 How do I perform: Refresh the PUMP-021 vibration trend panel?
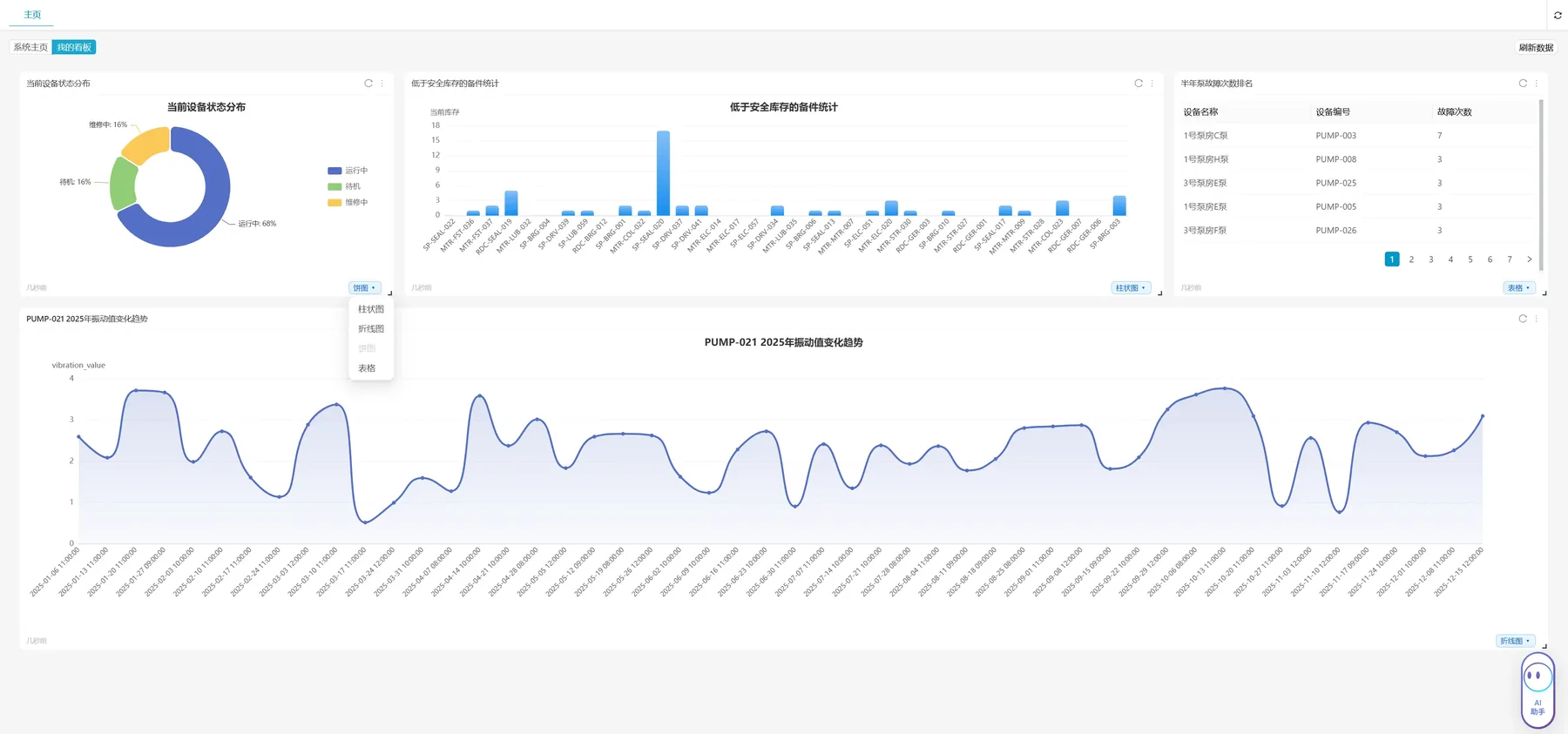click(x=1523, y=319)
